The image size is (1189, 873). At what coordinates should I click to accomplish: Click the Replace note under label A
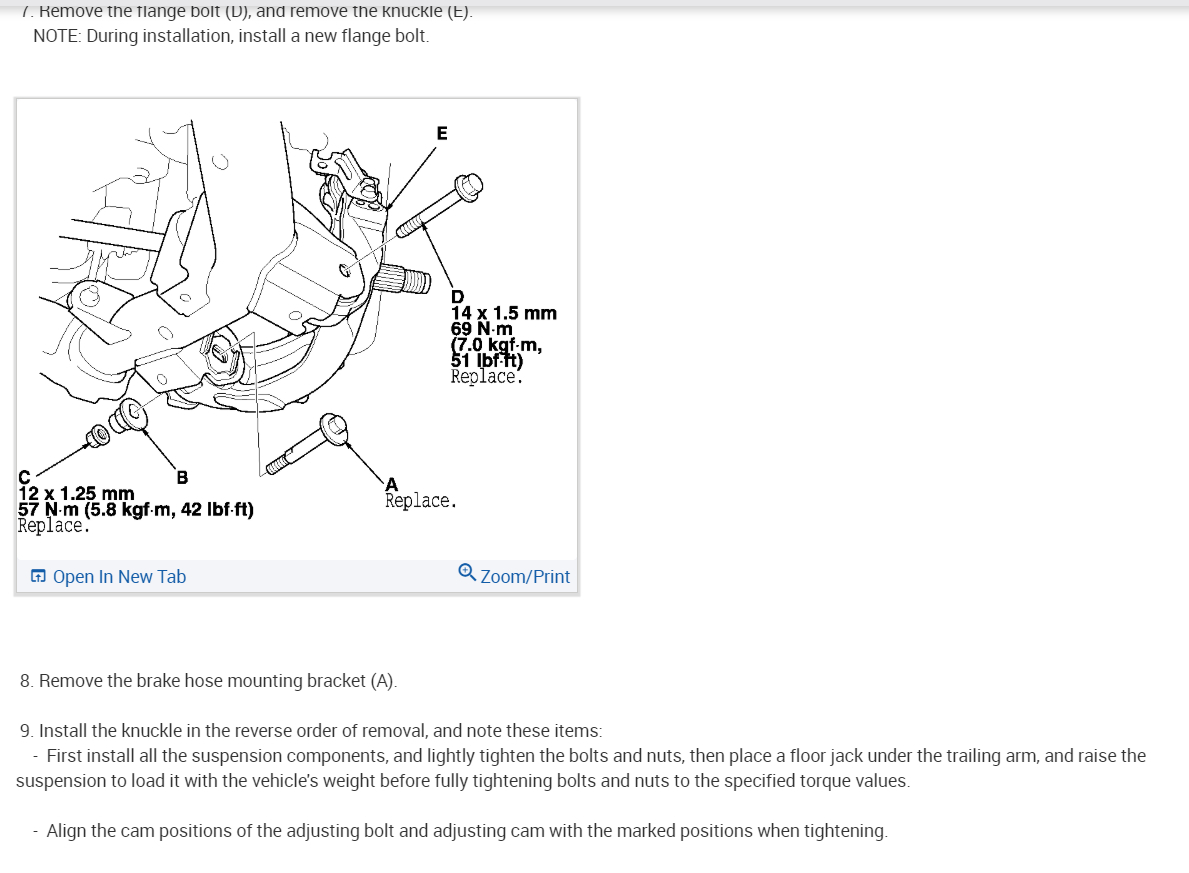pyautogui.click(x=420, y=501)
